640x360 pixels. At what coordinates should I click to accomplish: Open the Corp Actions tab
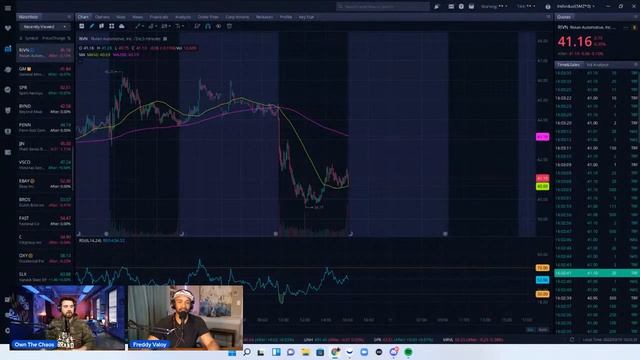tap(237, 17)
